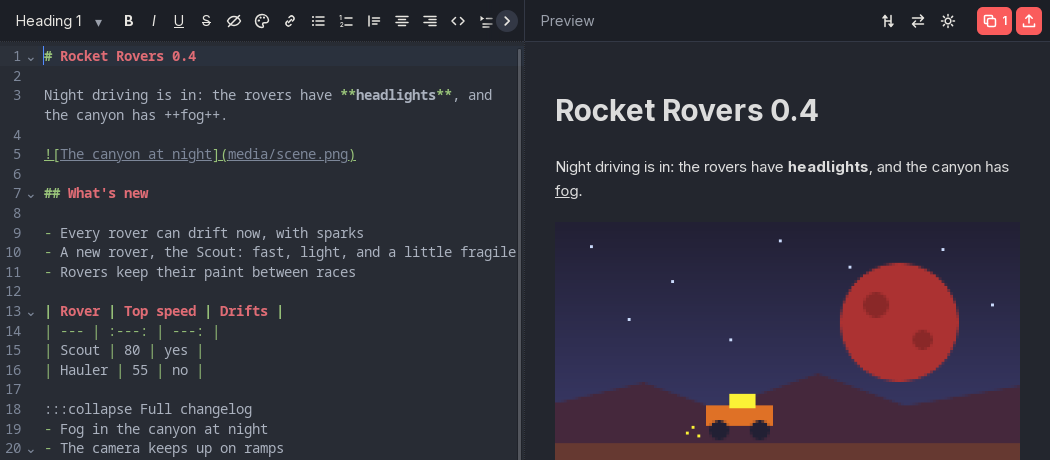Viewport: 1050px width, 460px height.
Task: Click the ':::collapse Full changelog' line
Action: pos(148,409)
